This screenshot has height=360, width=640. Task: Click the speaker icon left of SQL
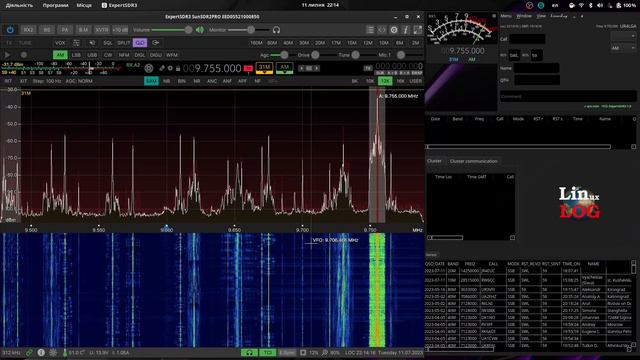coord(92,42)
